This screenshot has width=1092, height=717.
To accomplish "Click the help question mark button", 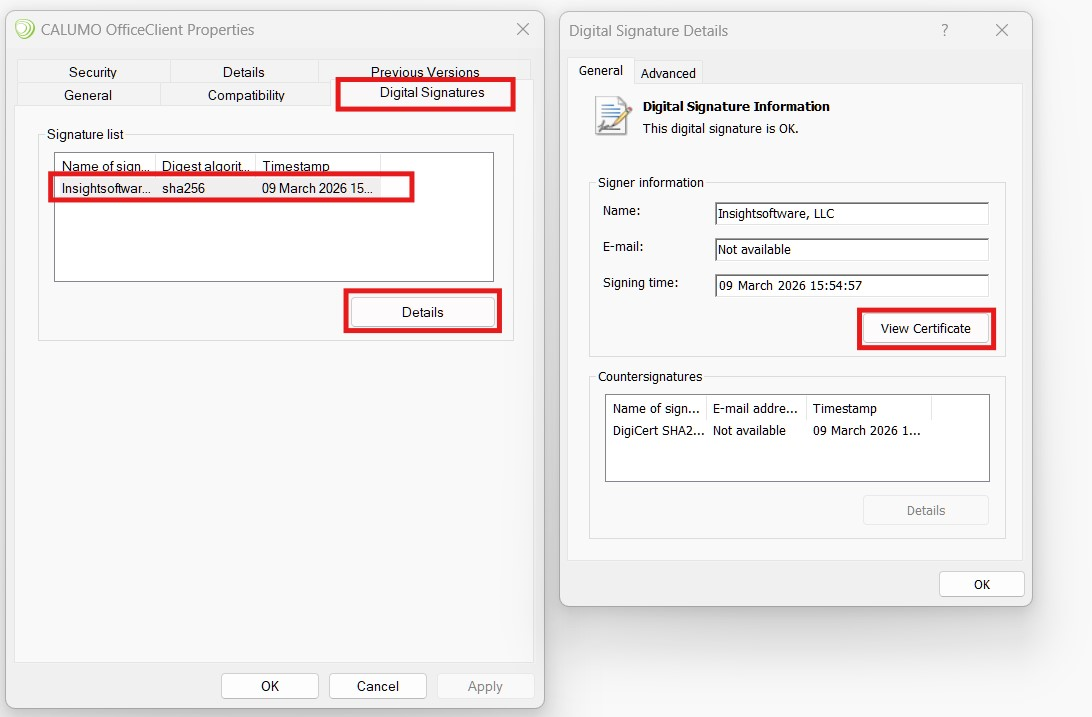I will [x=944, y=31].
